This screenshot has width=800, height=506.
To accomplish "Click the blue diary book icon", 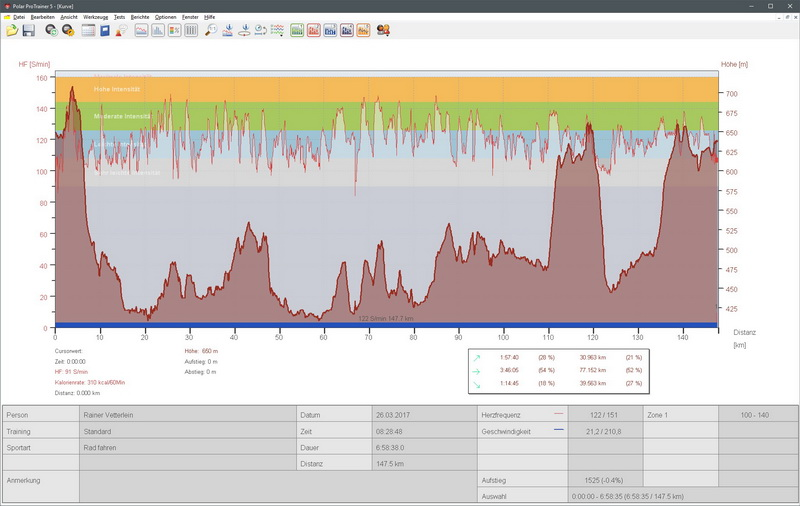I will [104, 31].
